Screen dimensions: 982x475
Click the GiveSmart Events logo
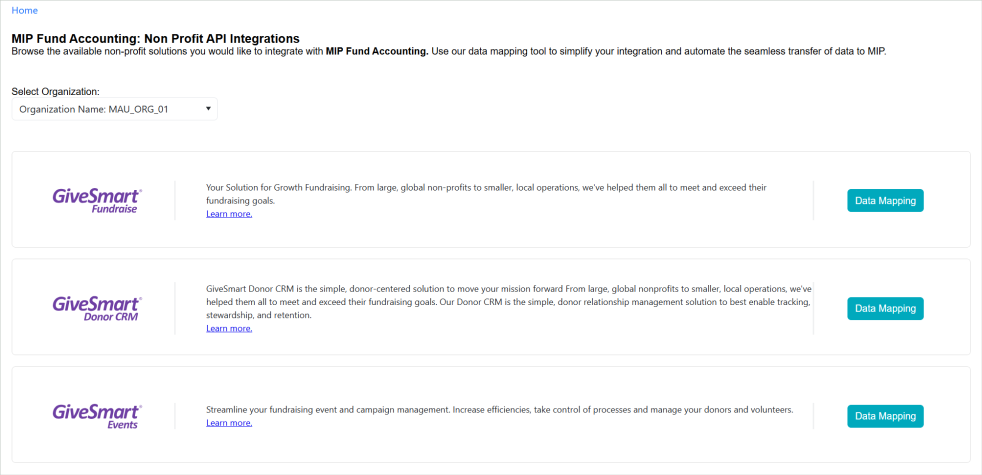(x=96, y=416)
